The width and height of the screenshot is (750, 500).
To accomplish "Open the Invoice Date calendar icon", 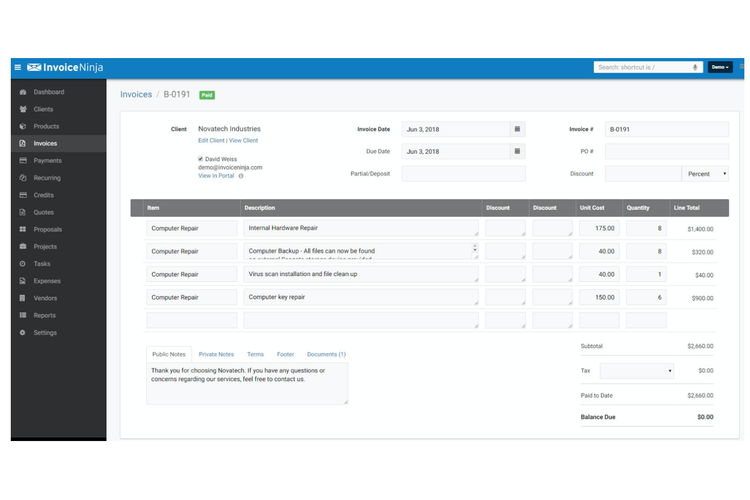I will click(x=517, y=129).
